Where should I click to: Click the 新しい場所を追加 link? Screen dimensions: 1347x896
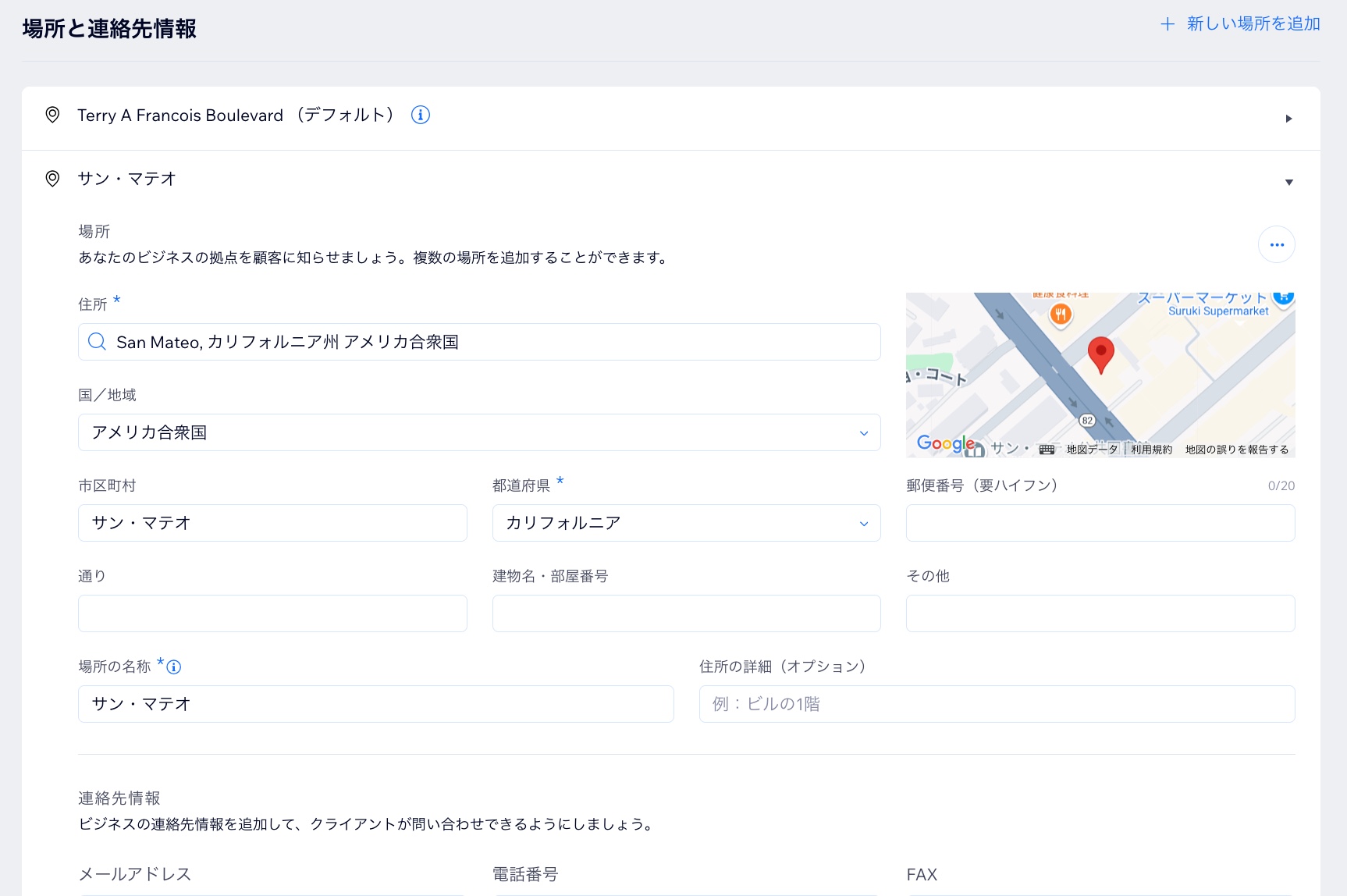point(1253,24)
